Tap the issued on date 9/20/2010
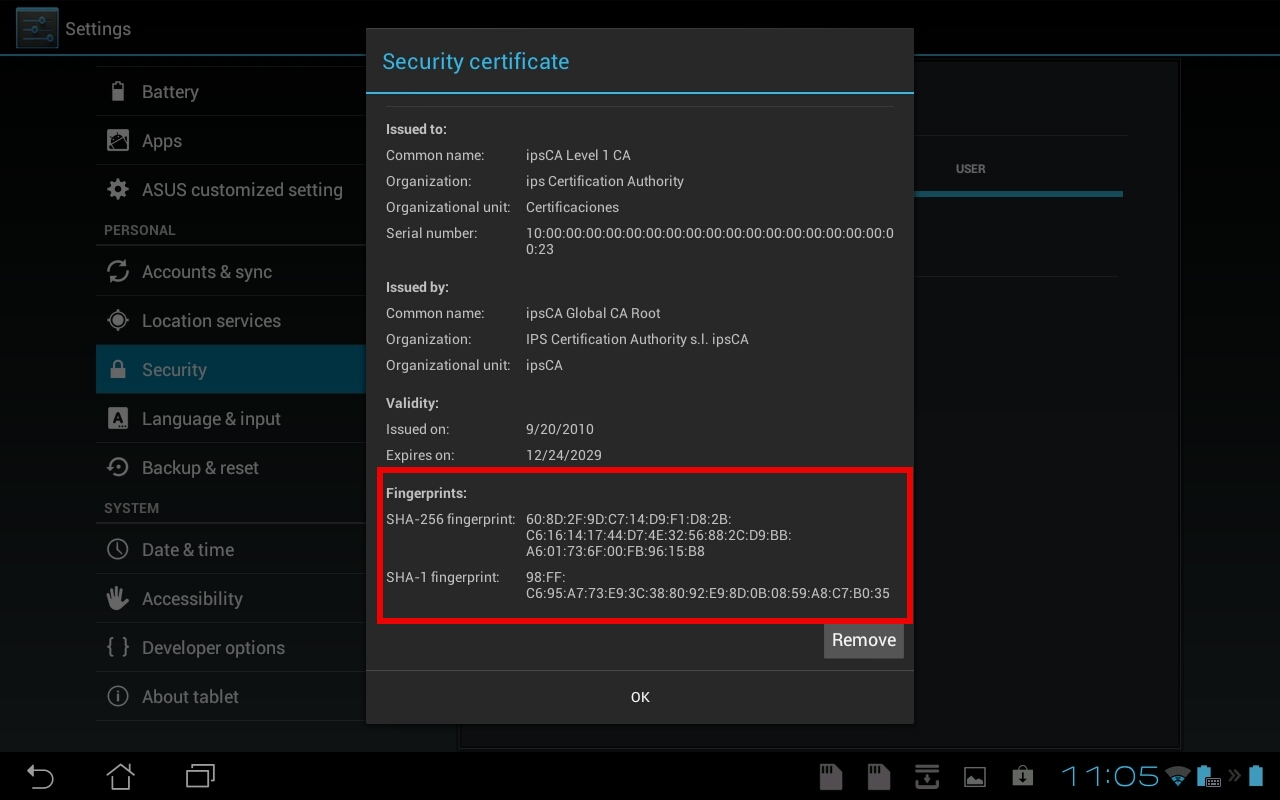Screen dimensions: 1280x800 pyautogui.click(x=560, y=429)
